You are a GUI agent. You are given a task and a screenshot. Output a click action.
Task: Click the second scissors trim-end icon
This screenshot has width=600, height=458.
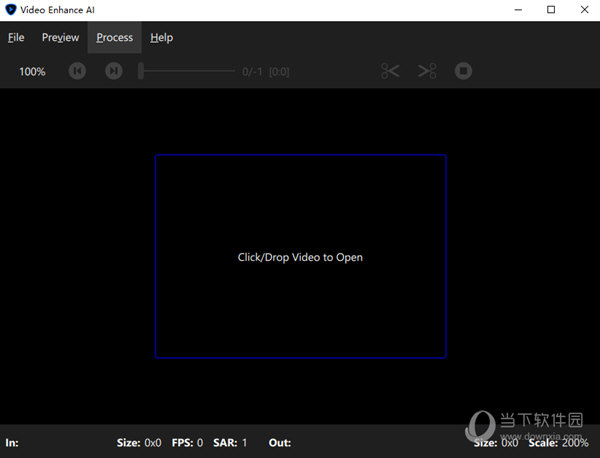pyautogui.click(x=427, y=71)
